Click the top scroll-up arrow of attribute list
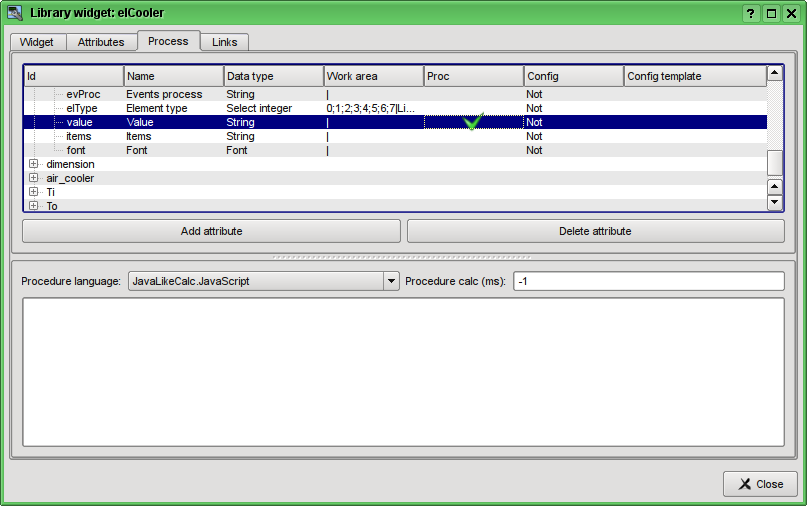 775,74
